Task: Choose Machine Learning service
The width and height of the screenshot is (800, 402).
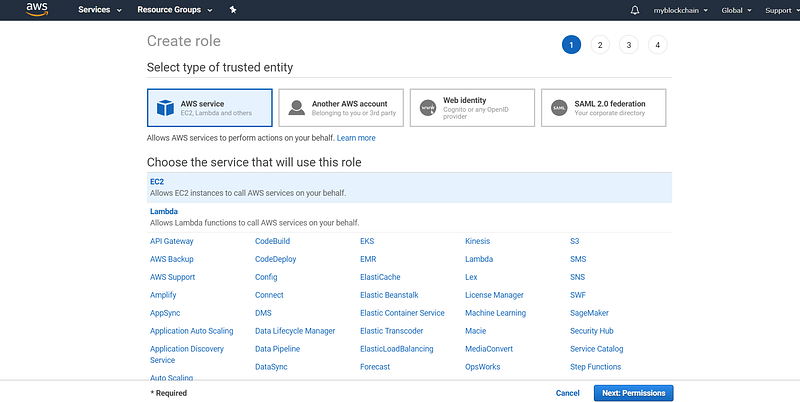Action: click(x=495, y=313)
